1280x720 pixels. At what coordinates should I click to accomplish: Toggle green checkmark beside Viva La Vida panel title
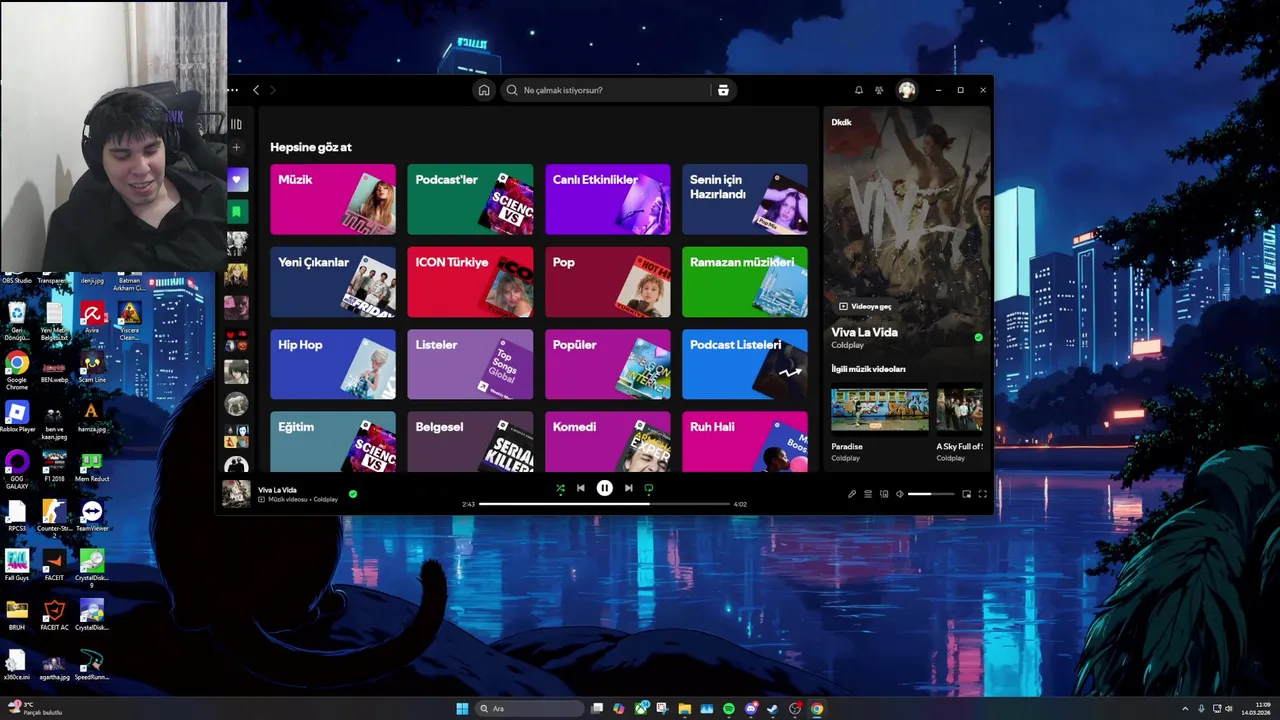click(978, 337)
